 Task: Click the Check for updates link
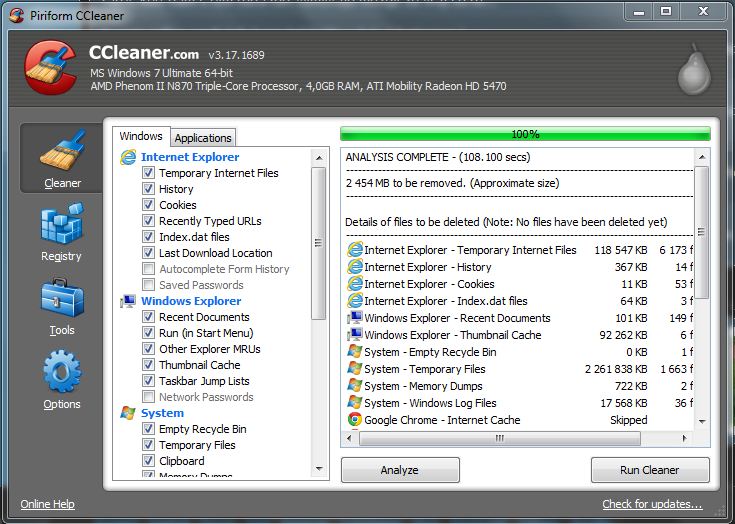click(652, 504)
